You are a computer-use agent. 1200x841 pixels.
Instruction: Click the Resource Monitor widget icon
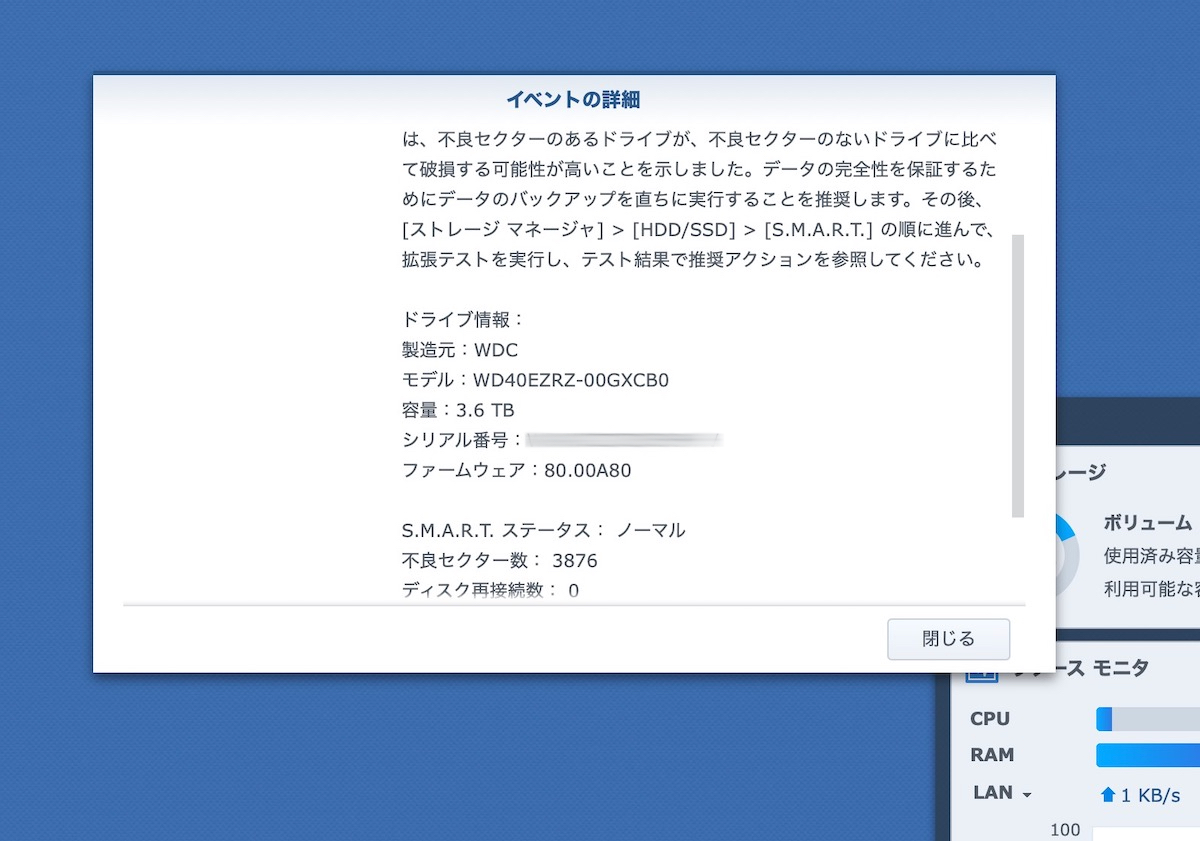(981, 671)
